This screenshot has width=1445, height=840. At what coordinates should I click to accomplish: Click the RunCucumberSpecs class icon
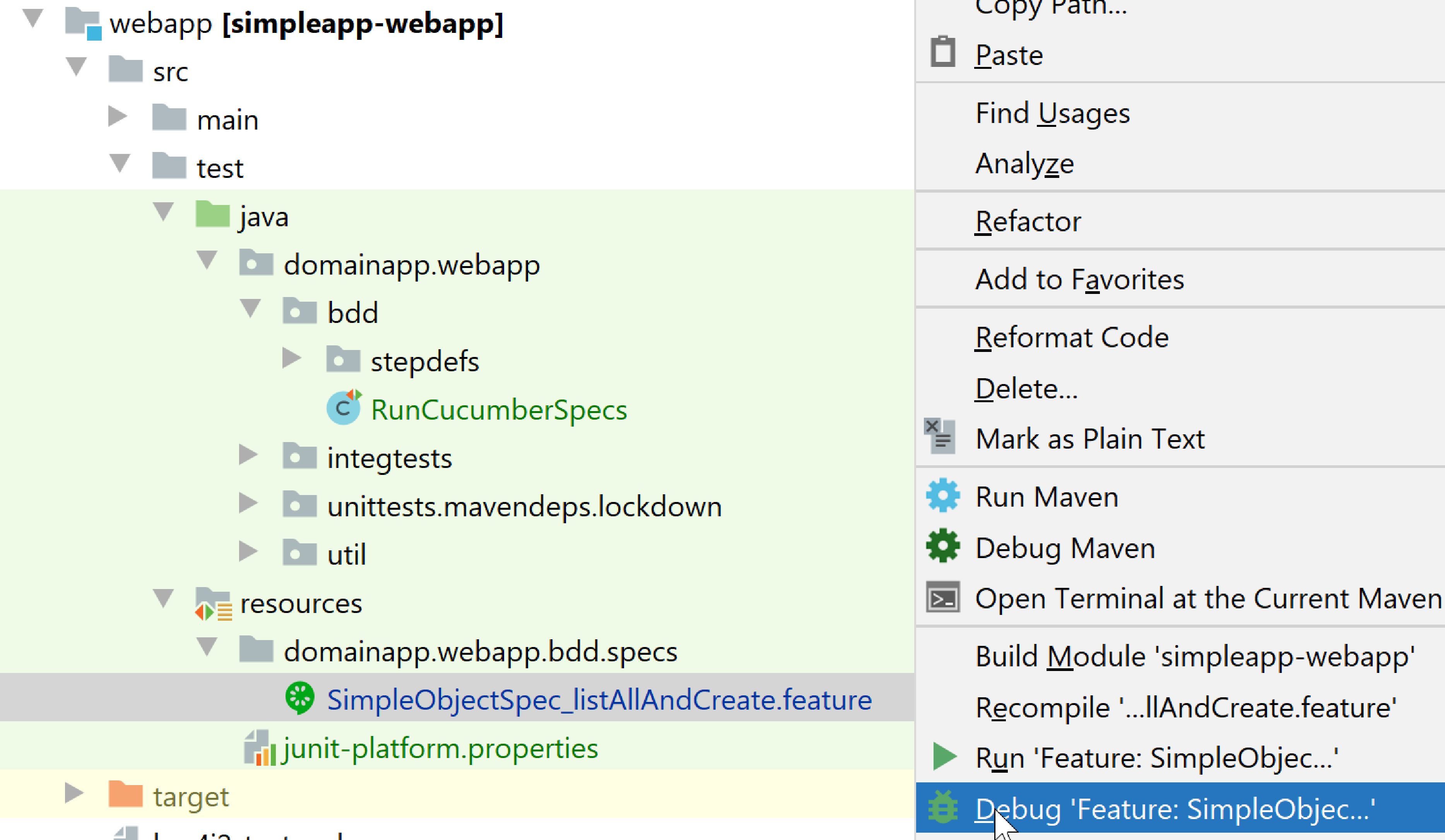click(x=344, y=408)
